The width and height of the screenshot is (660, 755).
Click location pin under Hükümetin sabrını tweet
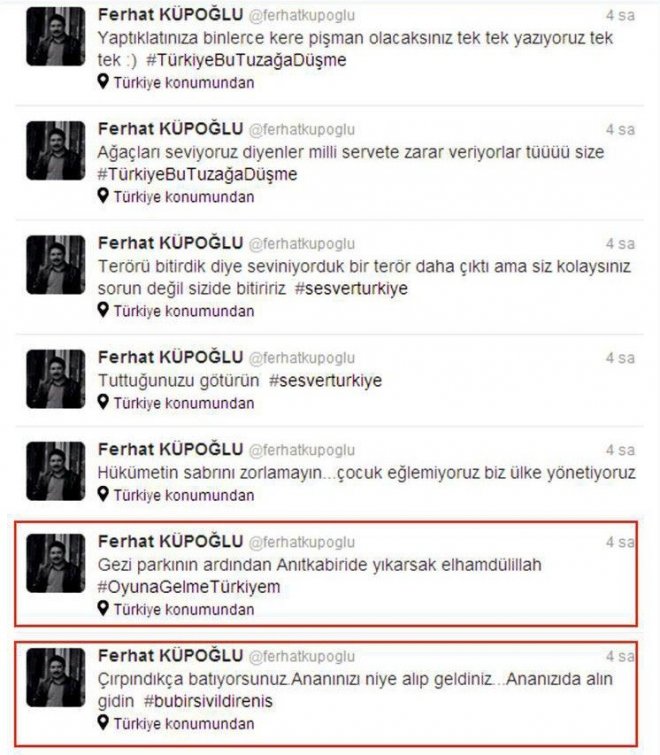103,494
